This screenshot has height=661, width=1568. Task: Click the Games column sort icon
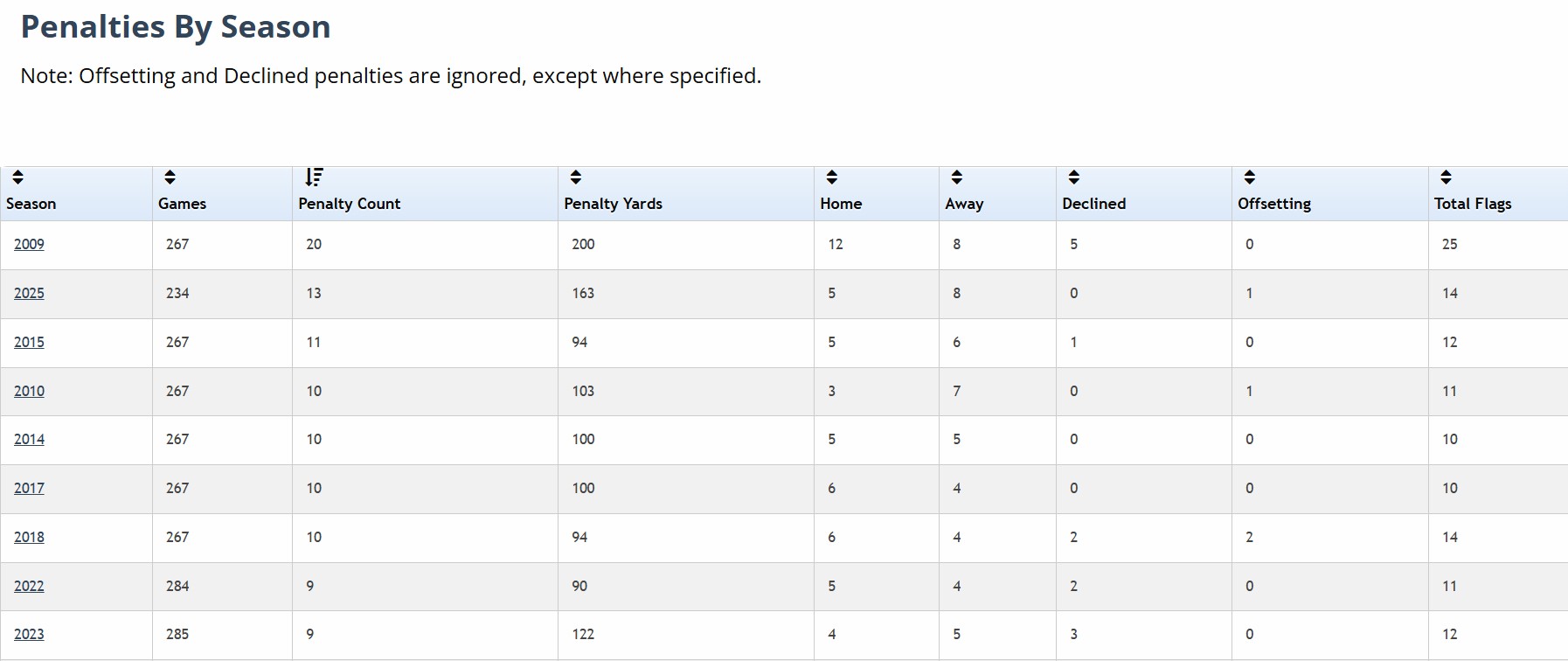(x=170, y=177)
